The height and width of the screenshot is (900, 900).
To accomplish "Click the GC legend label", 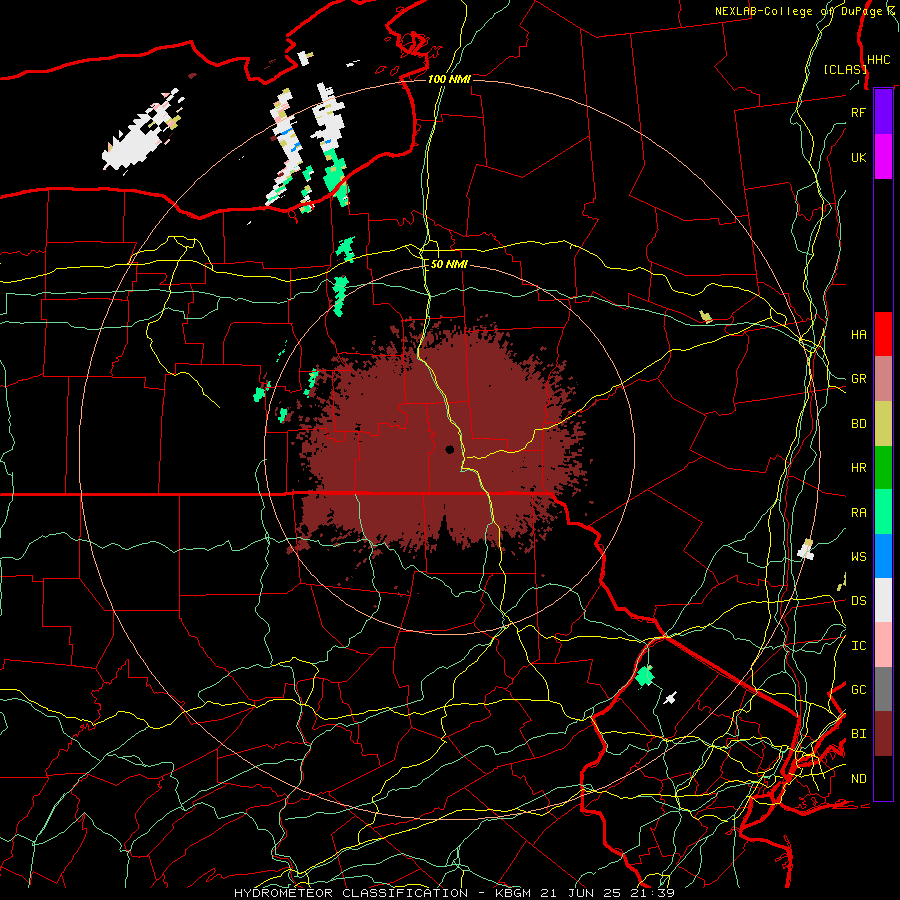I will tap(858, 690).
